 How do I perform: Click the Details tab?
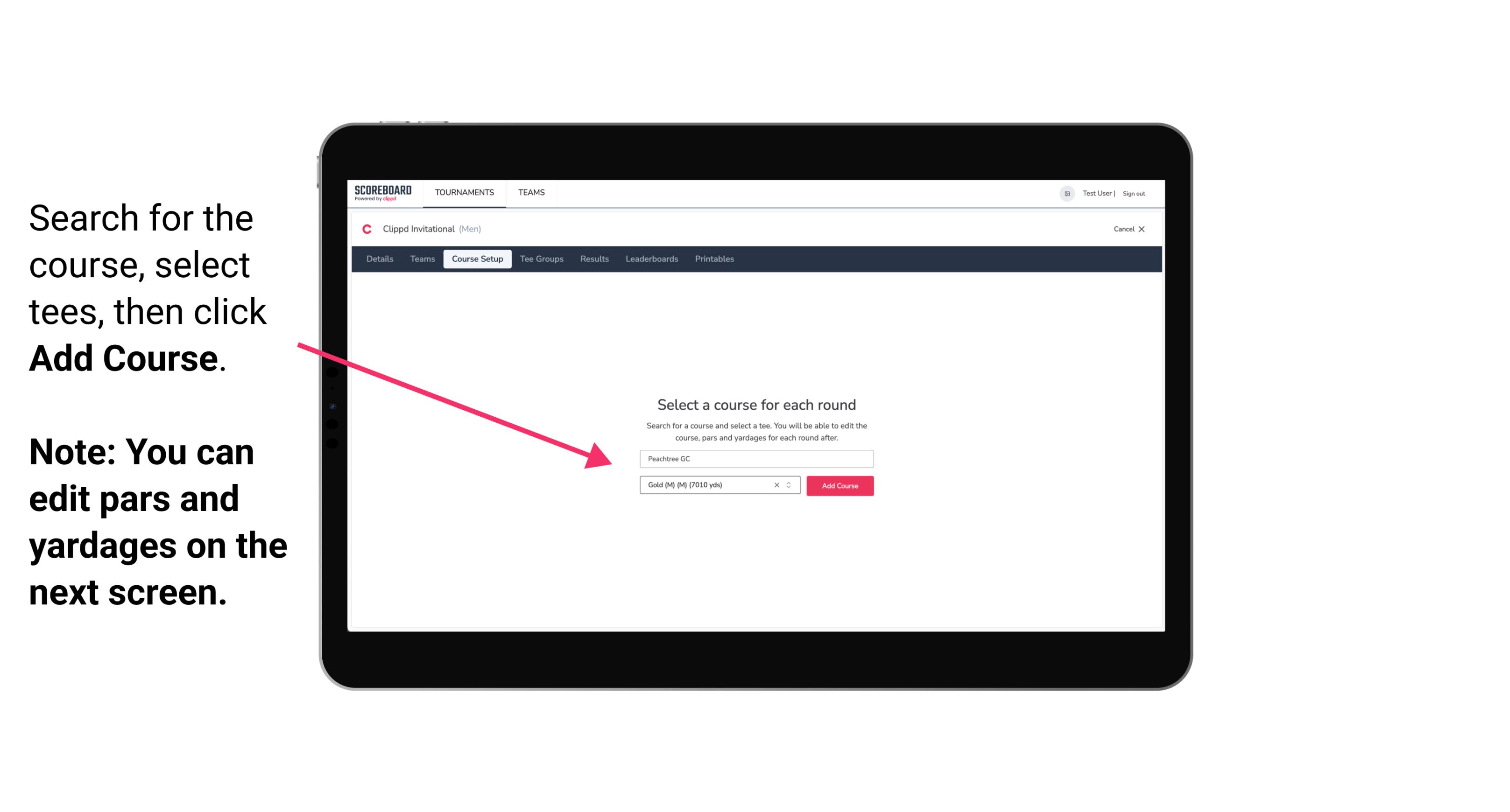coord(379,259)
